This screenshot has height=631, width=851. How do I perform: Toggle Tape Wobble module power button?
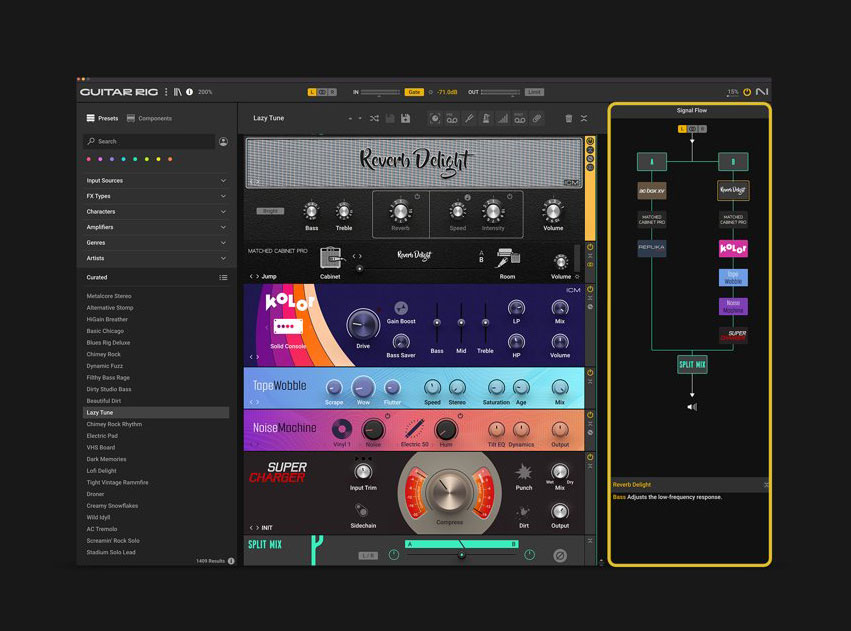[590, 373]
